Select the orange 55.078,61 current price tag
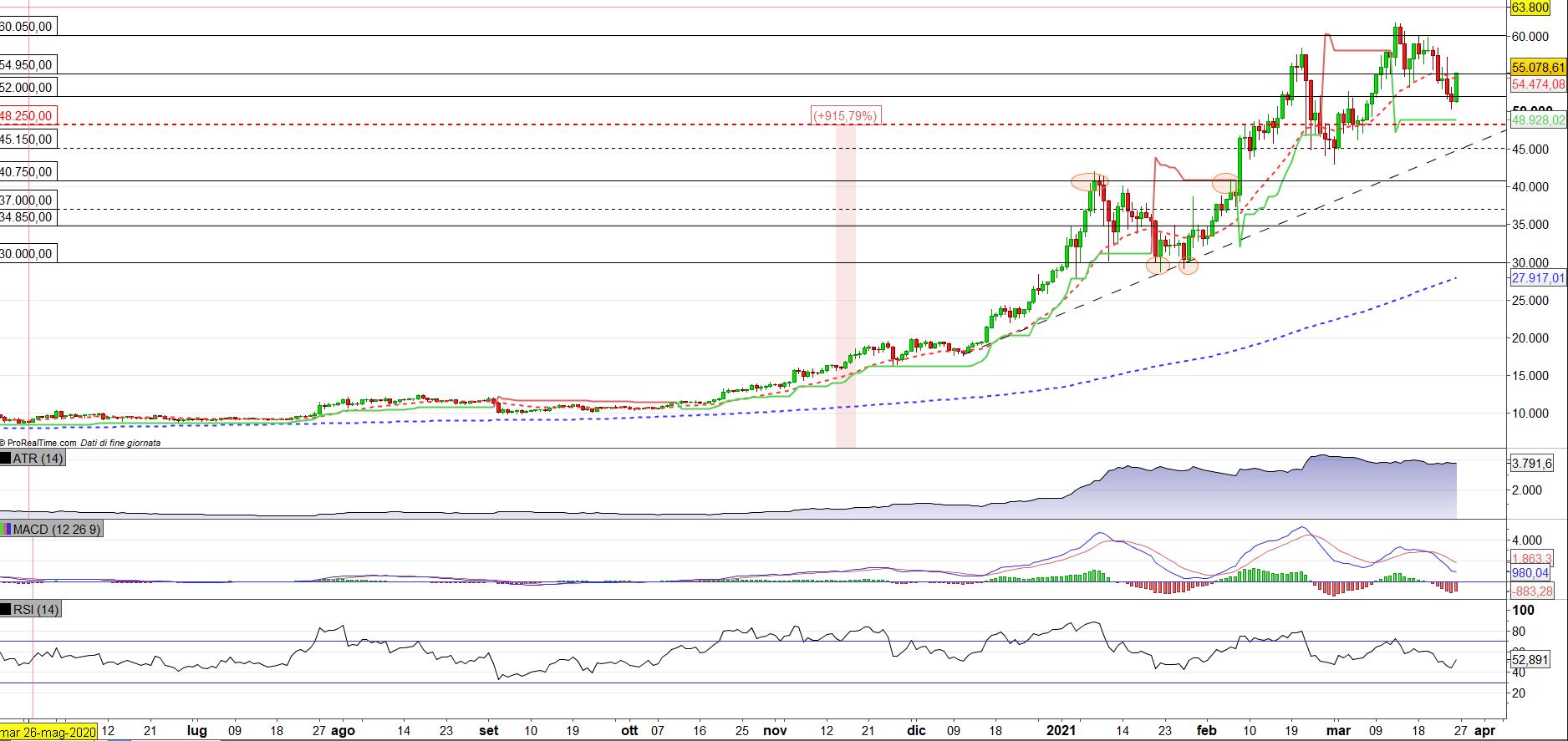Screen dimensions: 1568x741 pos(1538,67)
